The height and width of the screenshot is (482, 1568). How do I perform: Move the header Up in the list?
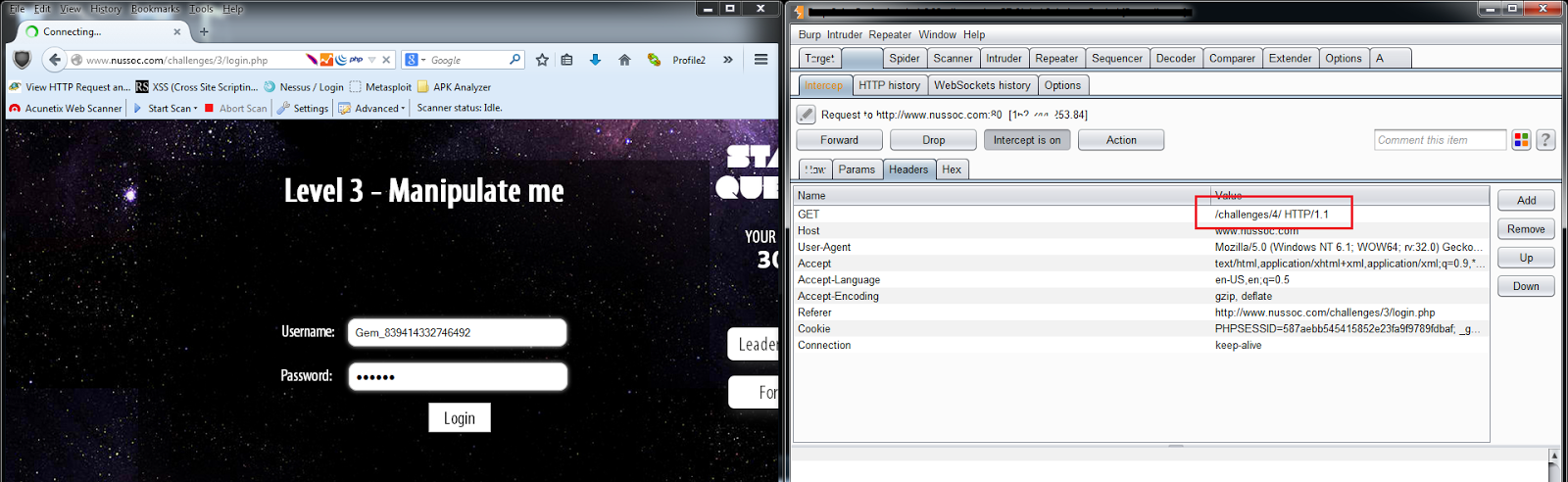pyautogui.click(x=1526, y=258)
